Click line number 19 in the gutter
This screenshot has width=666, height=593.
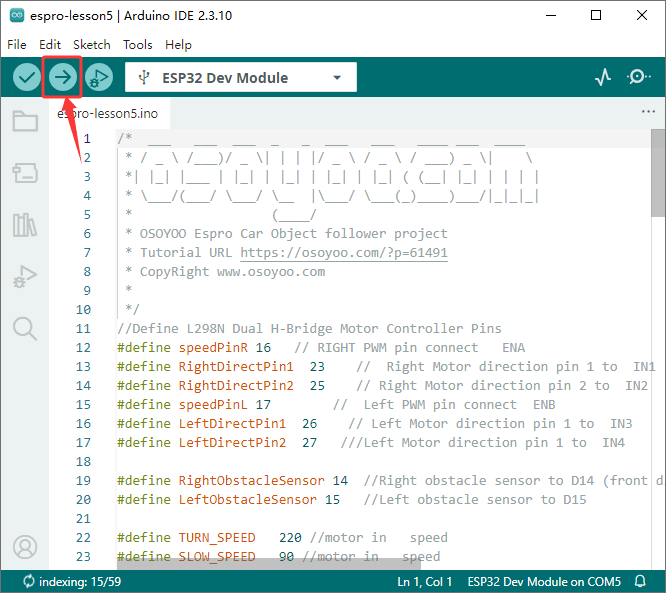(x=83, y=481)
